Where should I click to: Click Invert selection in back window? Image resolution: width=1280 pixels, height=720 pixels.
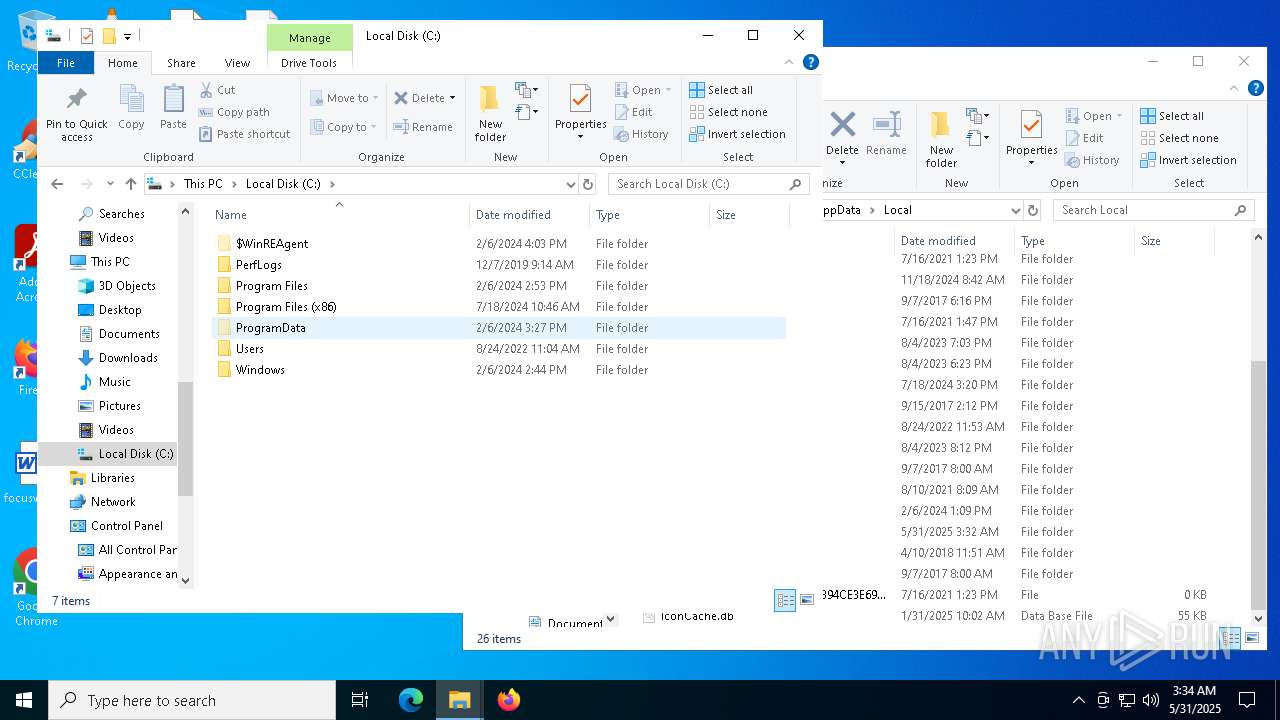(x=1188, y=160)
